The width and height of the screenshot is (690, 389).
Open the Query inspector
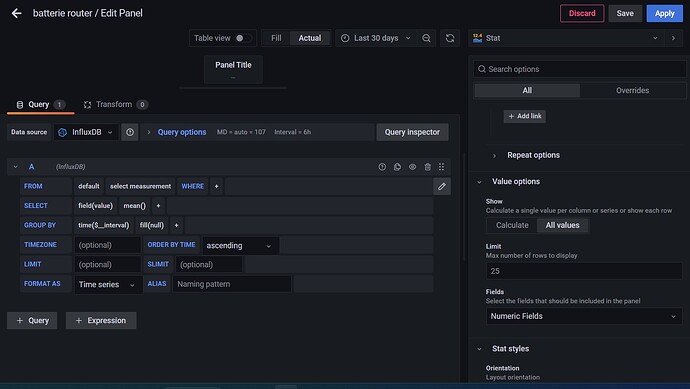tap(412, 132)
